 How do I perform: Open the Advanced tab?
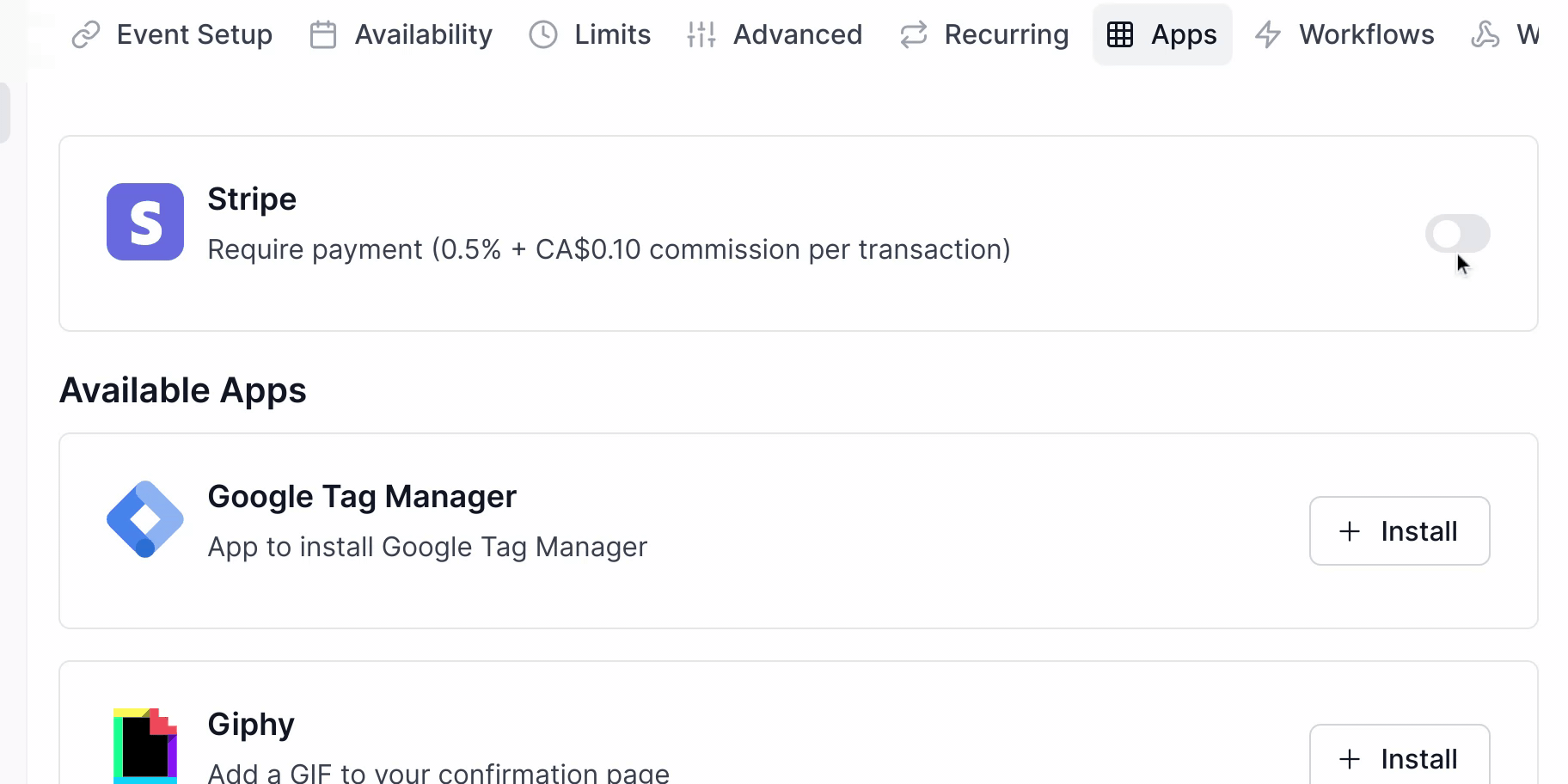[797, 34]
